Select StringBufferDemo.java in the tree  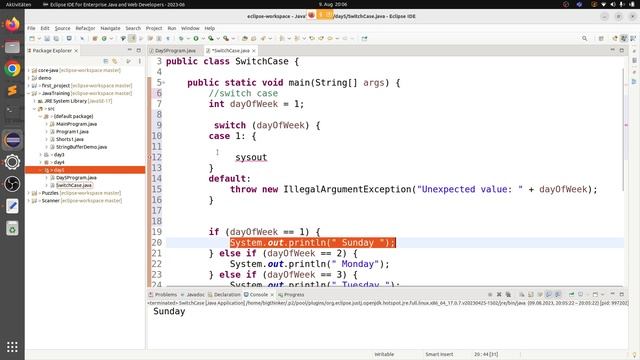pos(81,147)
